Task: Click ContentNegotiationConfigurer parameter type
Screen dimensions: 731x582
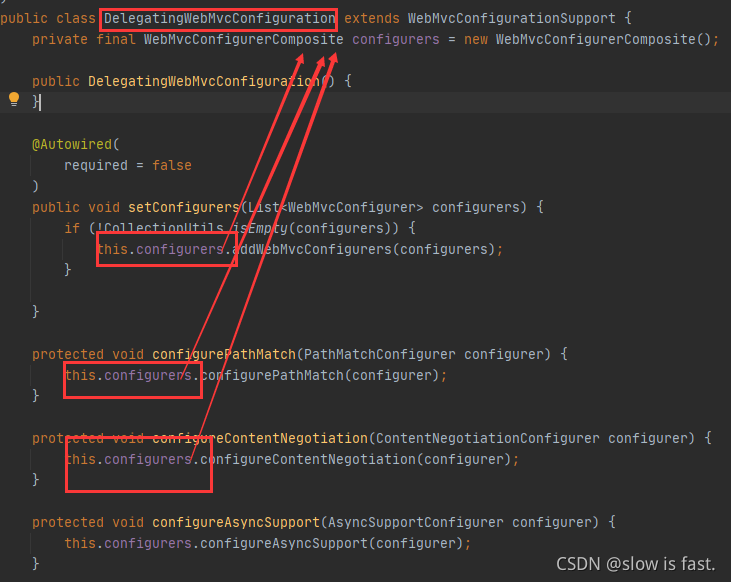Action: click(488, 438)
